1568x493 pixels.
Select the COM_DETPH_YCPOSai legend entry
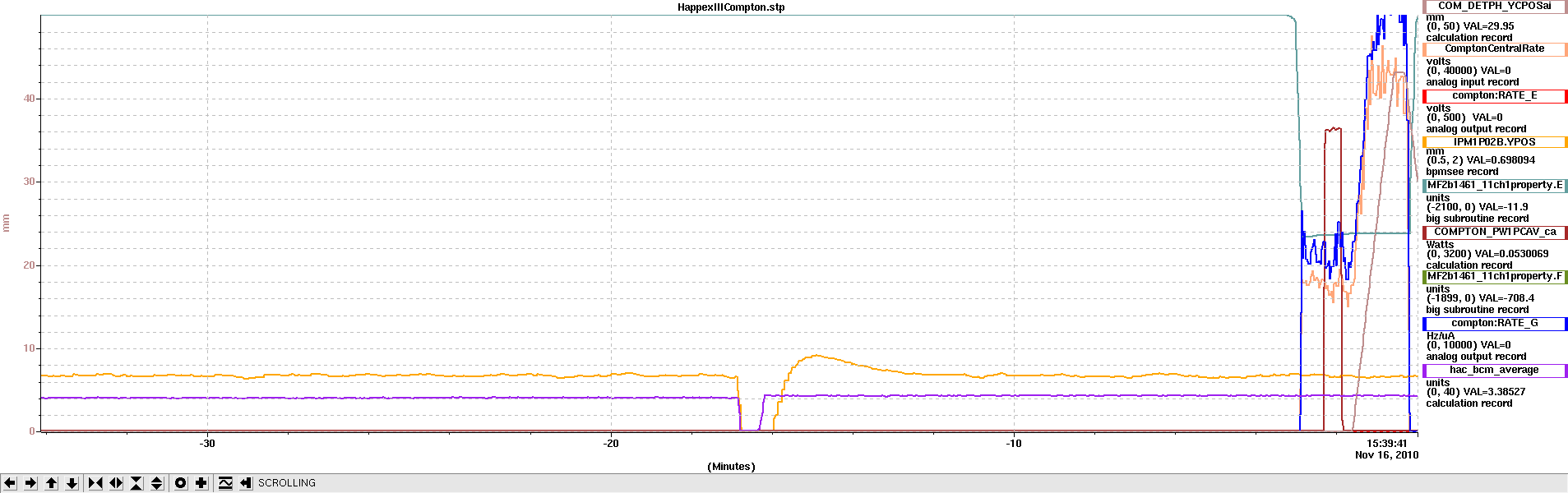1495,6
